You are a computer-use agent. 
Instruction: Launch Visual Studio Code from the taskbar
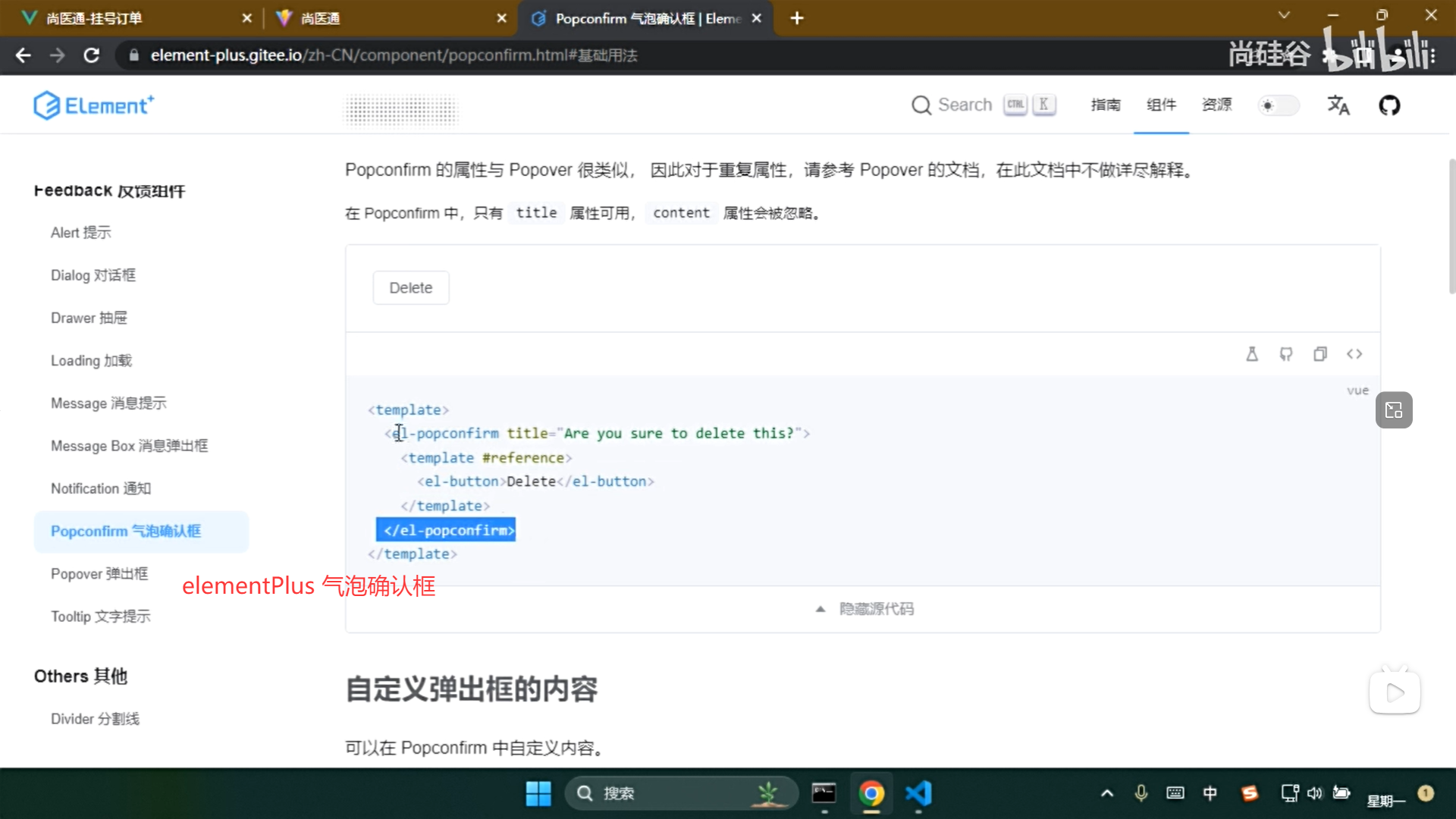(918, 793)
